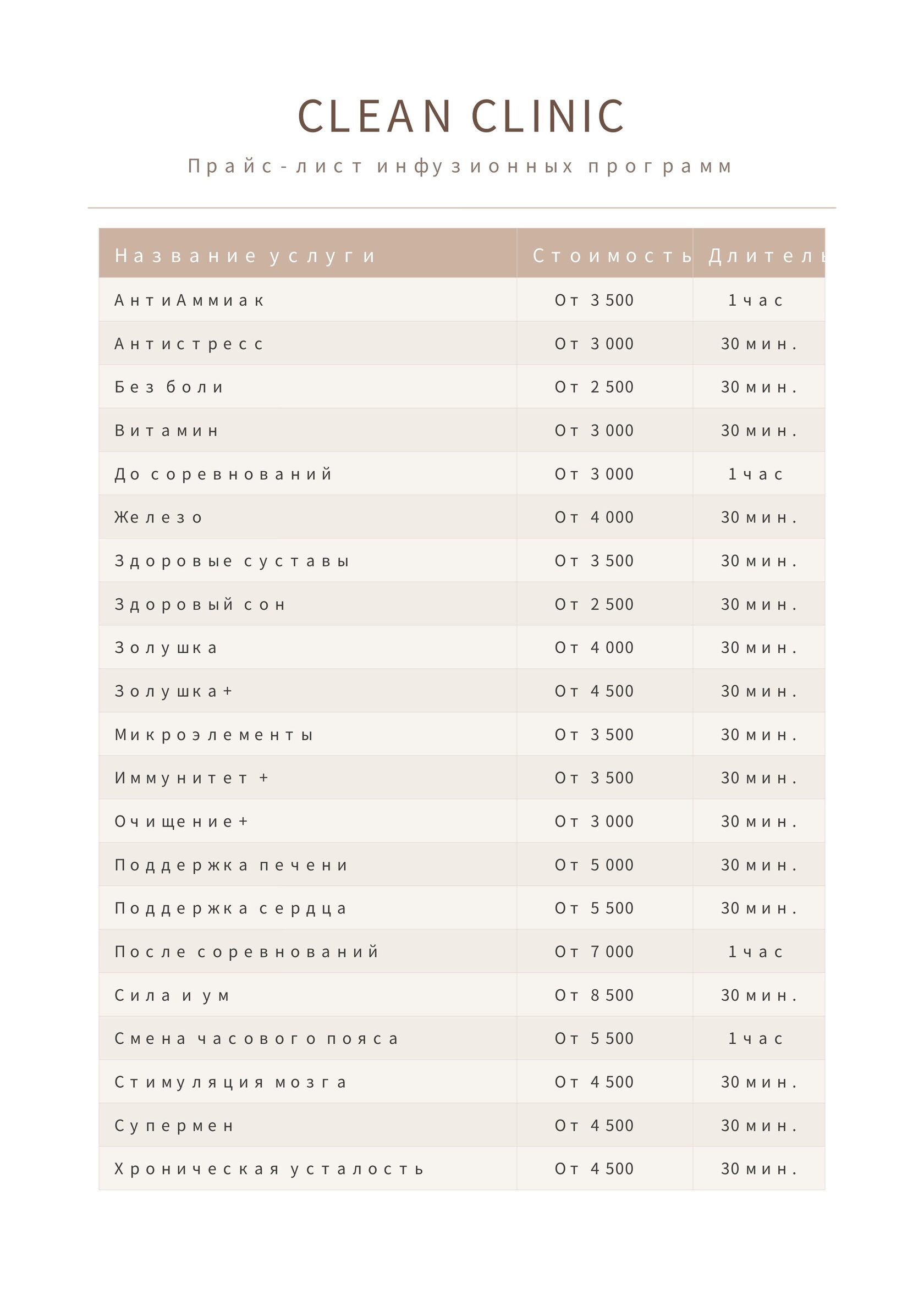Click the CLEAN CLINIC title
This screenshot has width=924, height=1306.
(461, 116)
